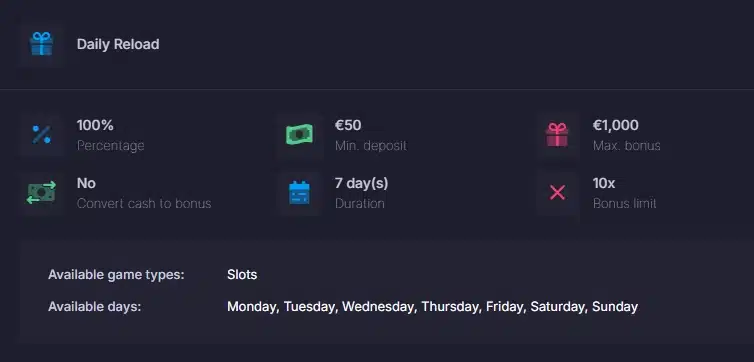The width and height of the screenshot is (754, 362).
Task: Click the blue gift icon beside Daily Reload
Action: (x=41, y=44)
